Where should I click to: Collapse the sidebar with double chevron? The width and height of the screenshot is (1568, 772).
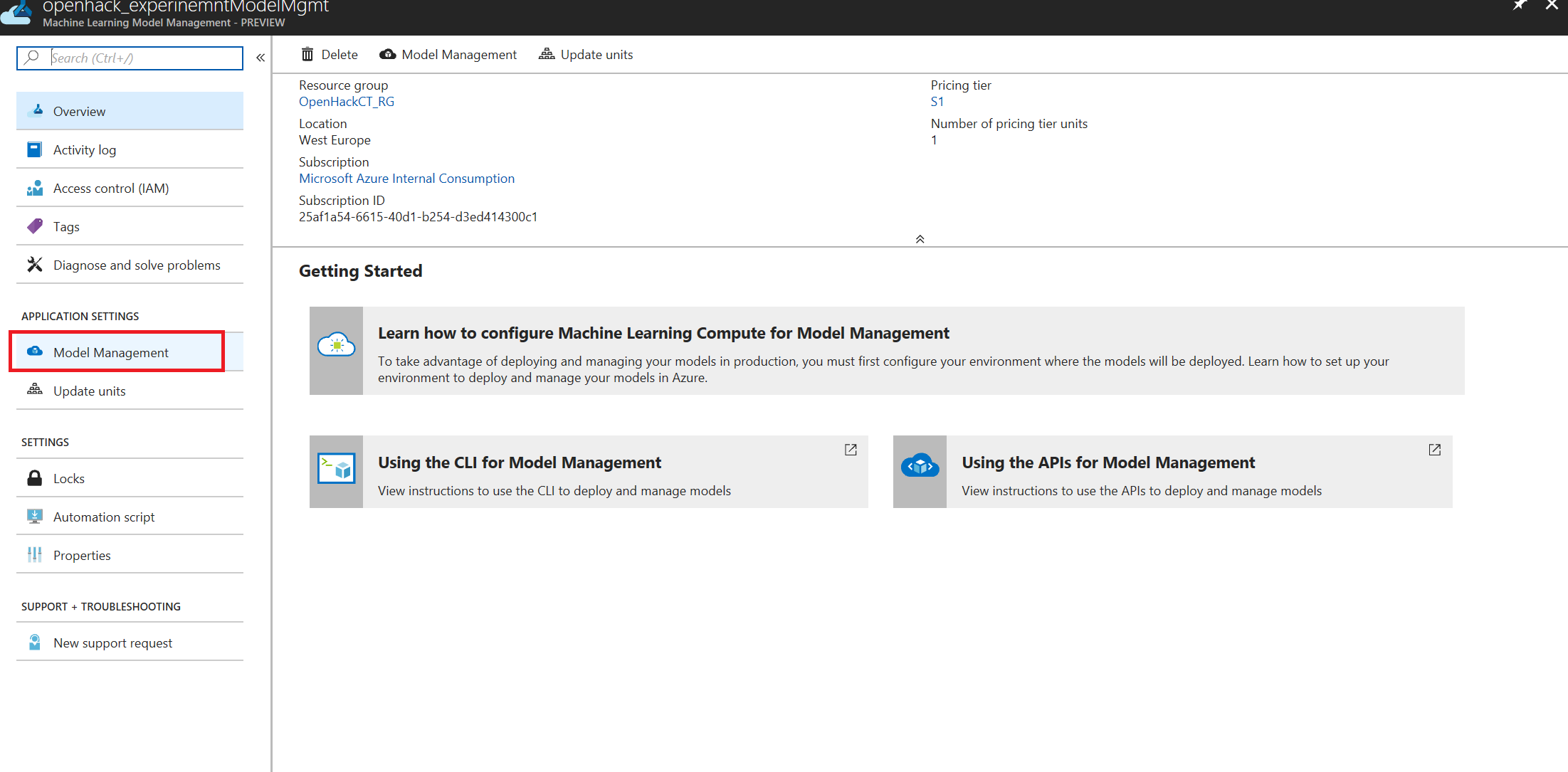pyautogui.click(x=261, y=58)
